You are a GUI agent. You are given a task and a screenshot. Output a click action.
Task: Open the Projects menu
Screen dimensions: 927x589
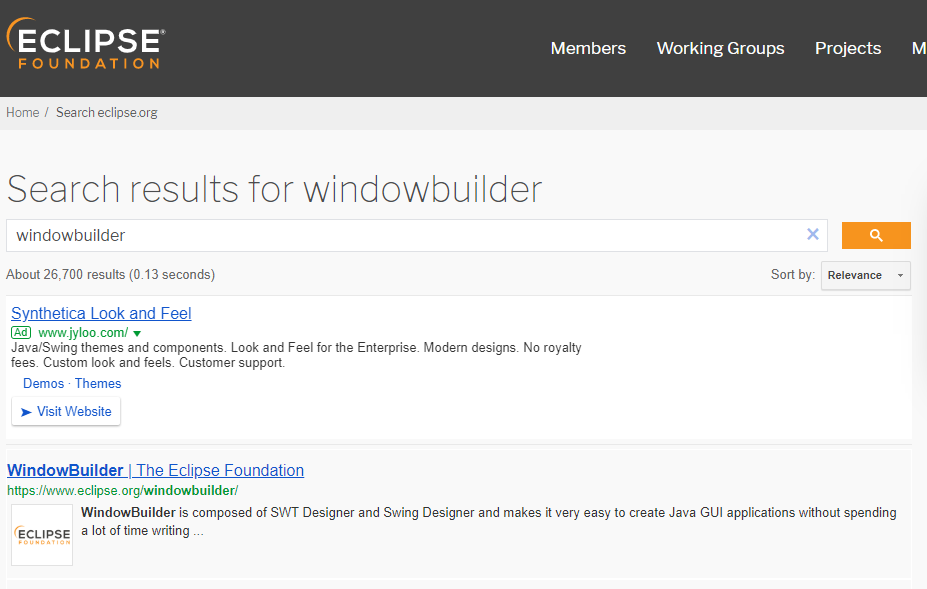click(x=848, y=48)
